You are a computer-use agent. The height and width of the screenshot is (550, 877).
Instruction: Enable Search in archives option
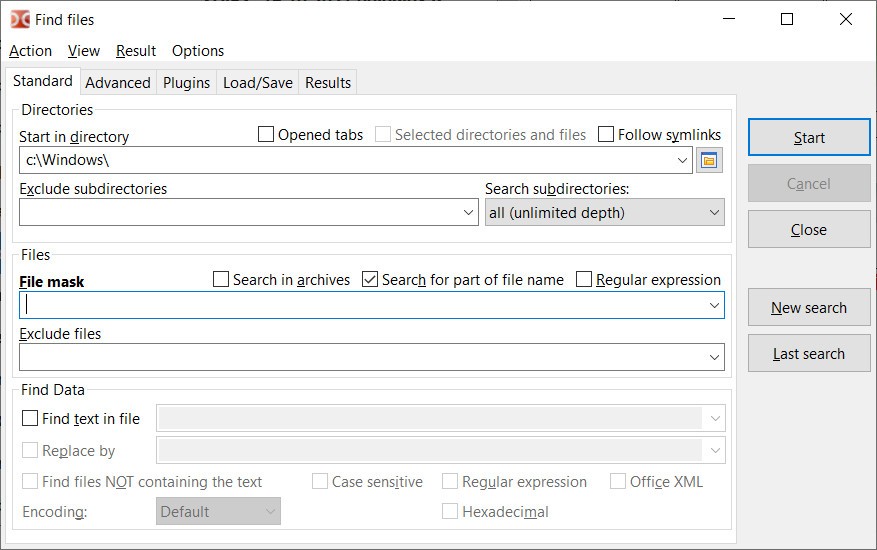(x=221, y=279)
